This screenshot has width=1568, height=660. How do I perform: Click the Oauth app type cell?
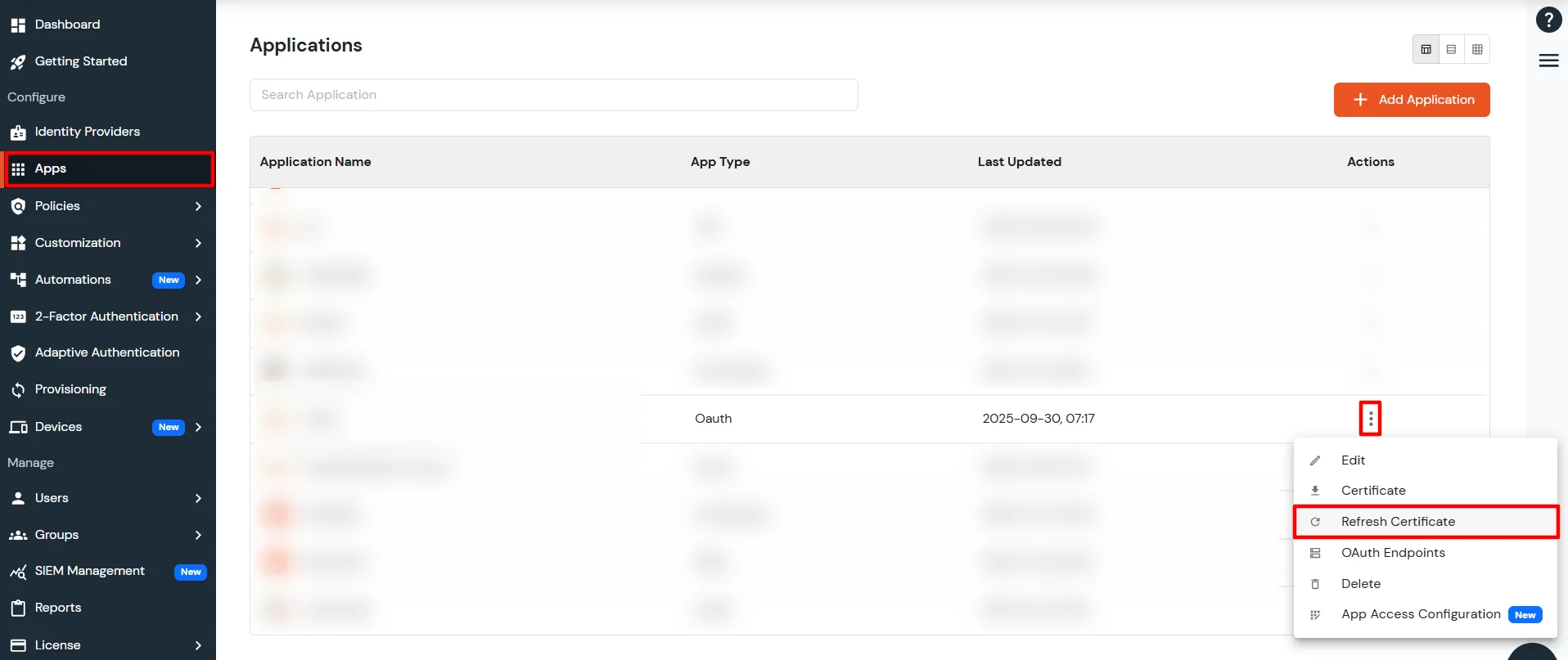[x=714, y=419]
